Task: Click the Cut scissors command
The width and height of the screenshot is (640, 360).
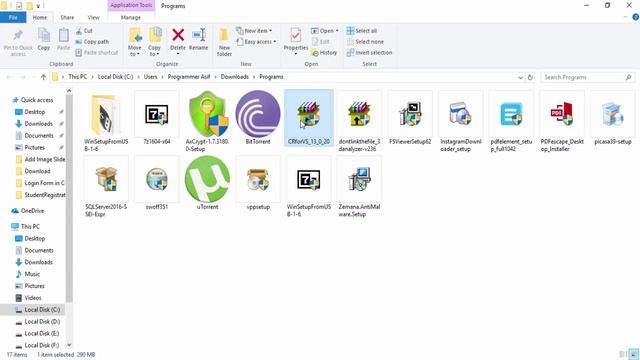Action: point(84,31)
